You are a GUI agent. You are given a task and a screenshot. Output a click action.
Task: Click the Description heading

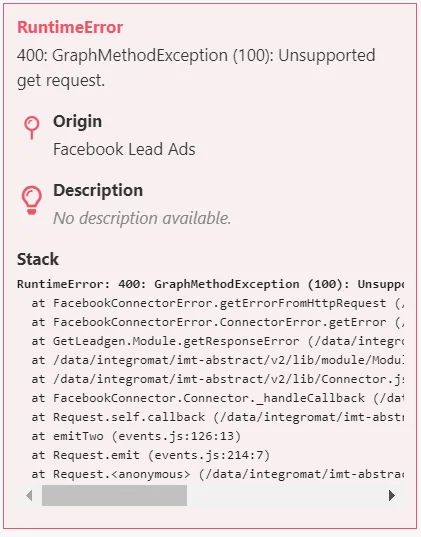[x=98, y=190]
